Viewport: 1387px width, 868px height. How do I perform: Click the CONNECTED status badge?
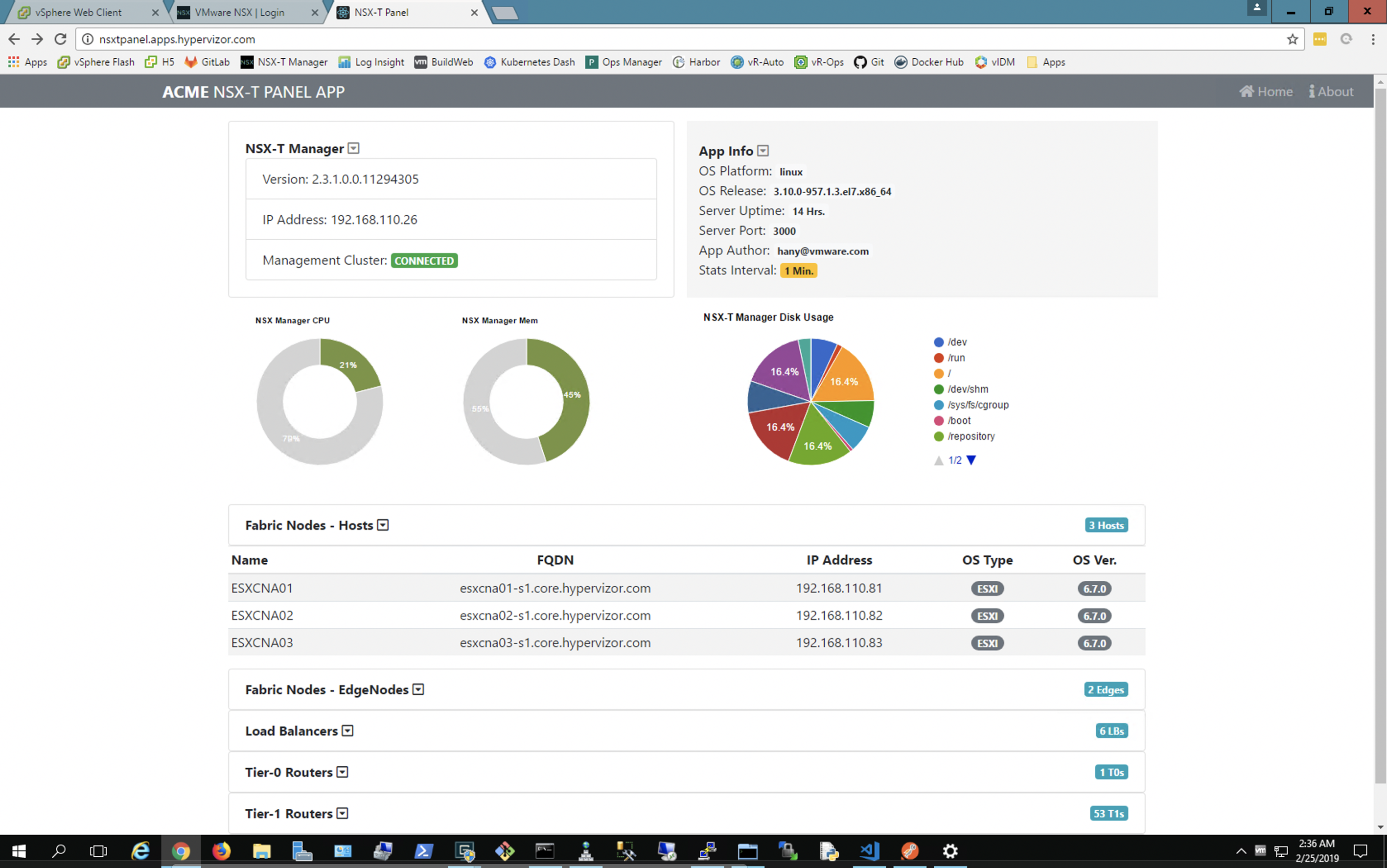pos(424,261)
